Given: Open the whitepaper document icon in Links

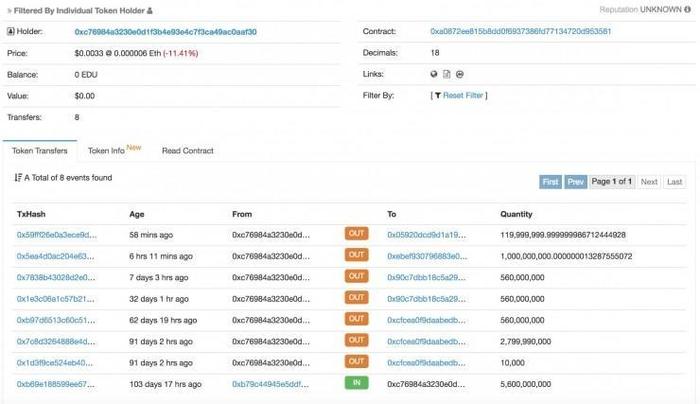Looking at the screenshot, I should [x=446, y=74].
